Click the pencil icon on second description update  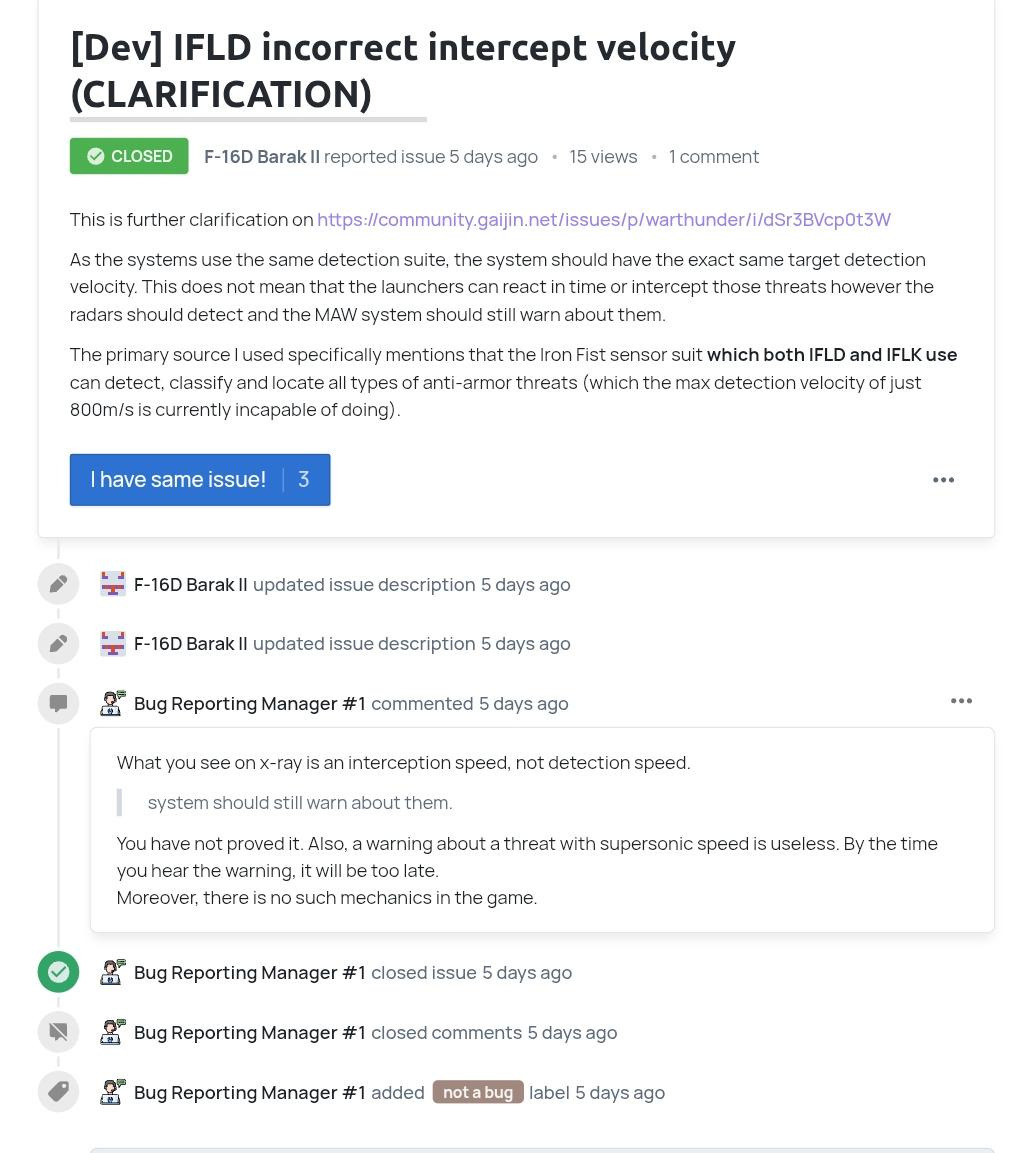(58, 644)
